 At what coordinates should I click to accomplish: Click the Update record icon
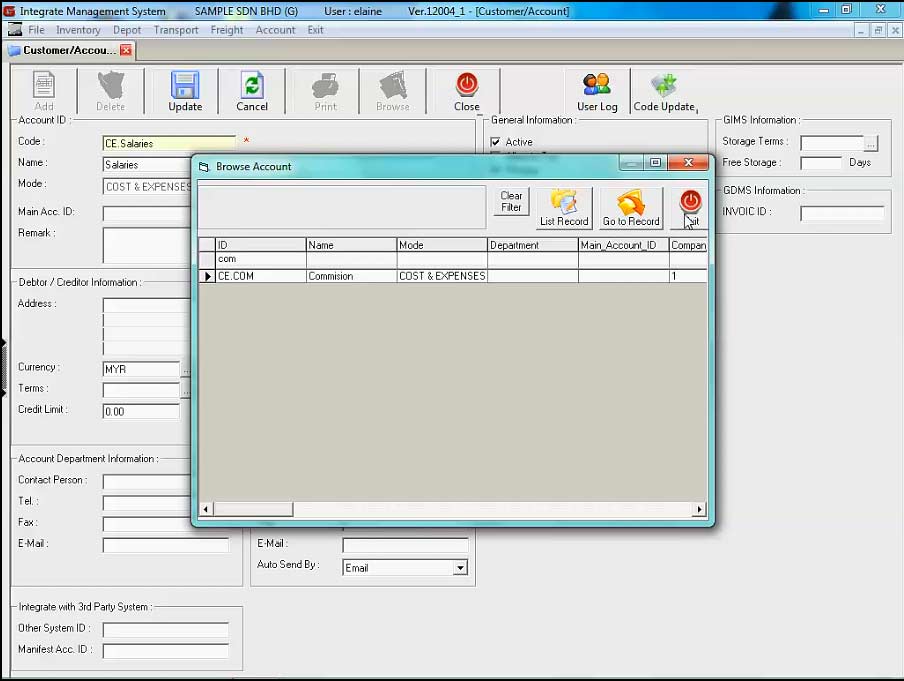tap(184, 91)
